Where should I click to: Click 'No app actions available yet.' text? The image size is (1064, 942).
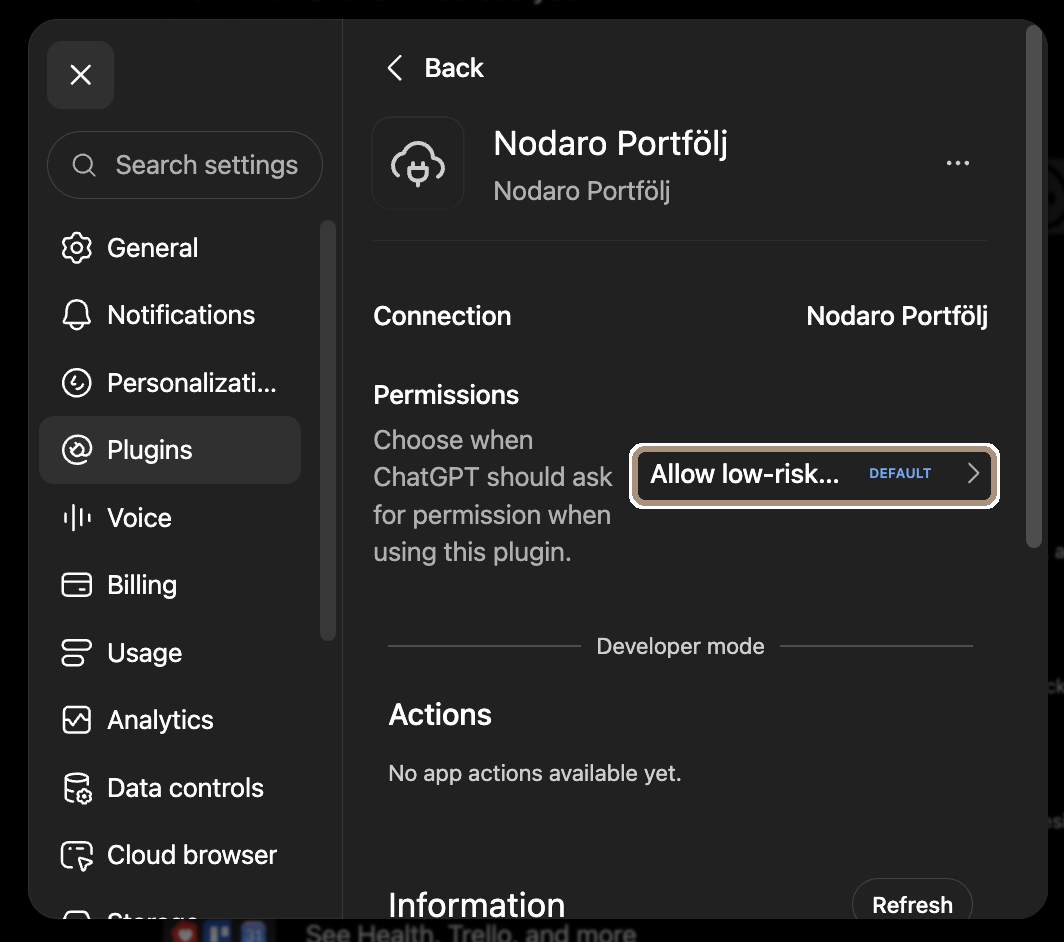coord(535,773)
